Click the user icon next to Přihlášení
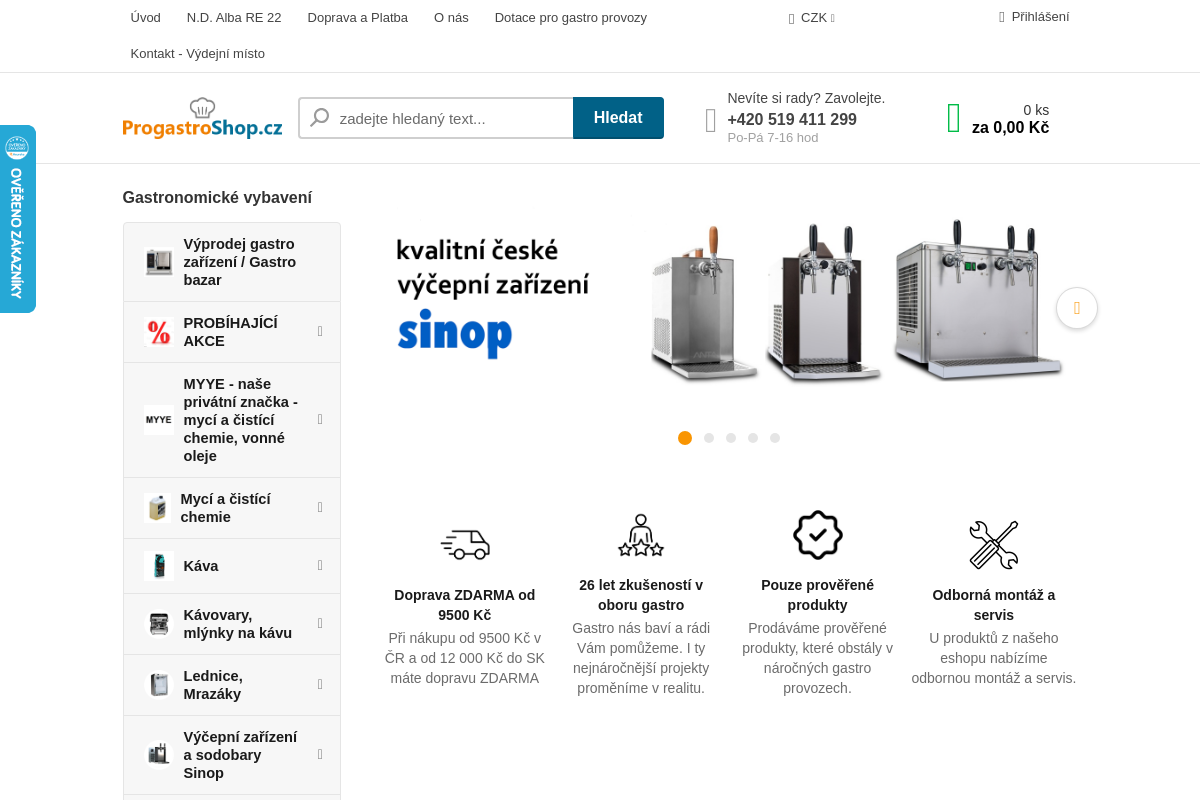This screenshot has height=800, width=1200. [x=1002, y=17]
